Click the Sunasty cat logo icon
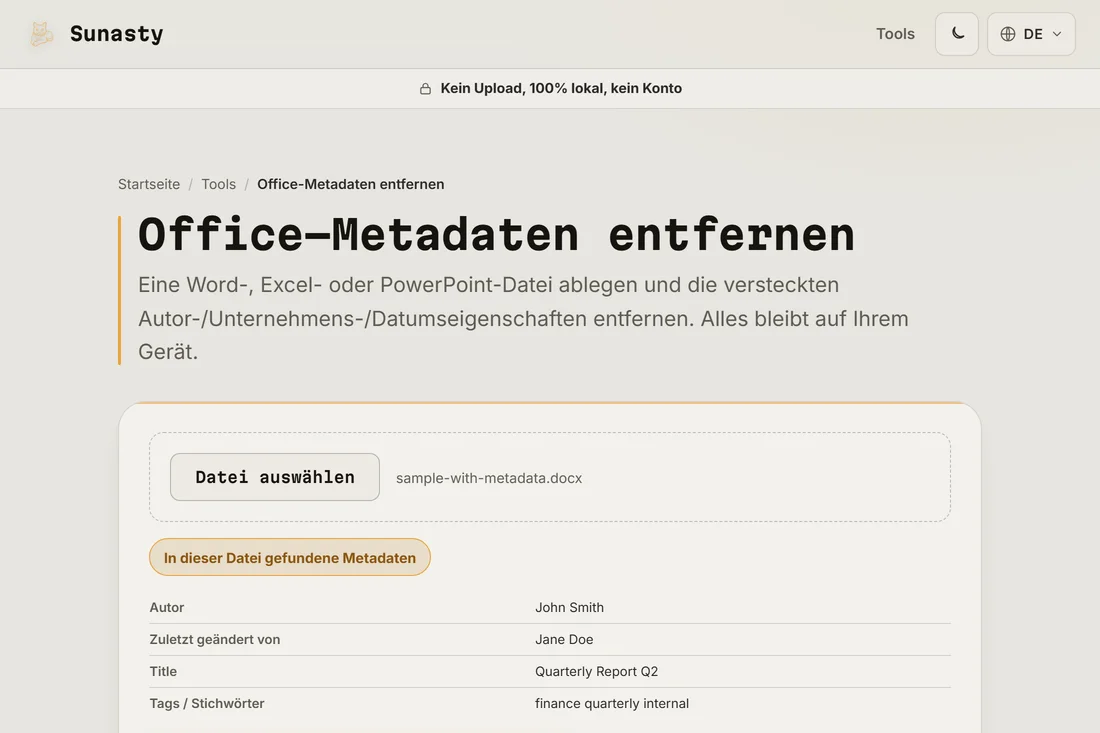This screenshot has height=733, width=1100. click(41, 34)
